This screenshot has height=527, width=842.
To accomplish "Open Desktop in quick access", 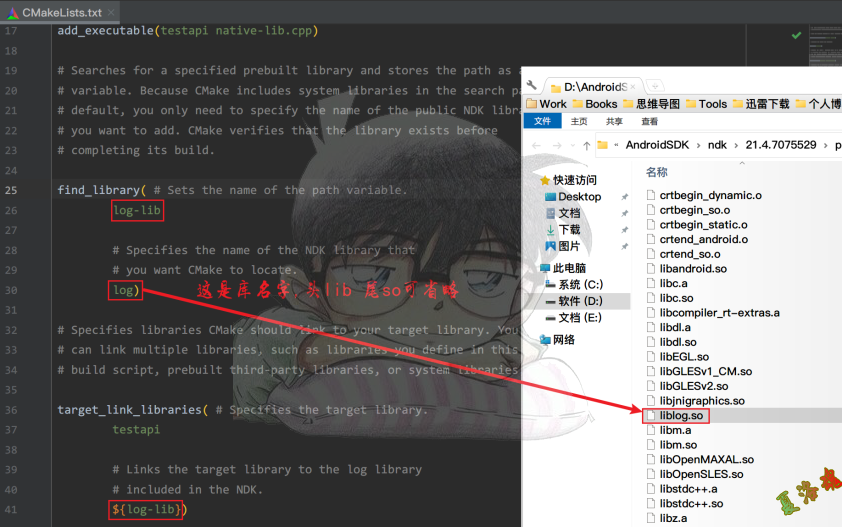I will 573,197.
